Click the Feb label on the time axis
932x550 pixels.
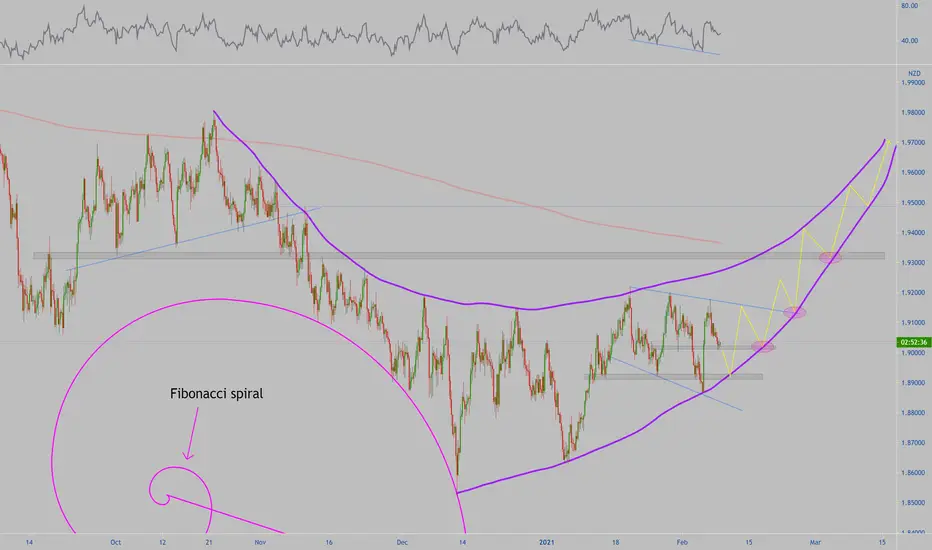(x=682, y=542)
